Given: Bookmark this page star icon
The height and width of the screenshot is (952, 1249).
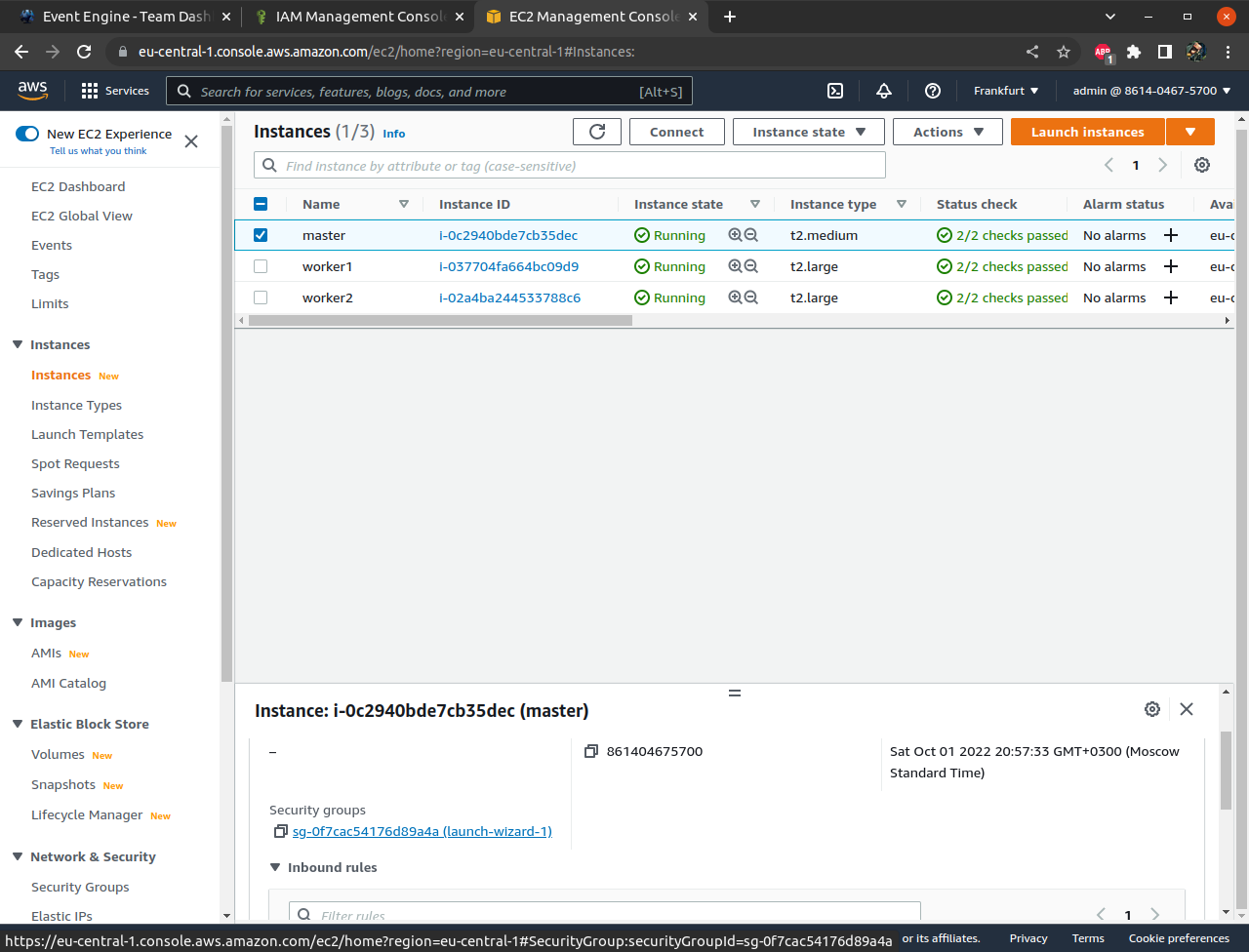Looking at the screenshot, I should (x=1064, y=52).
